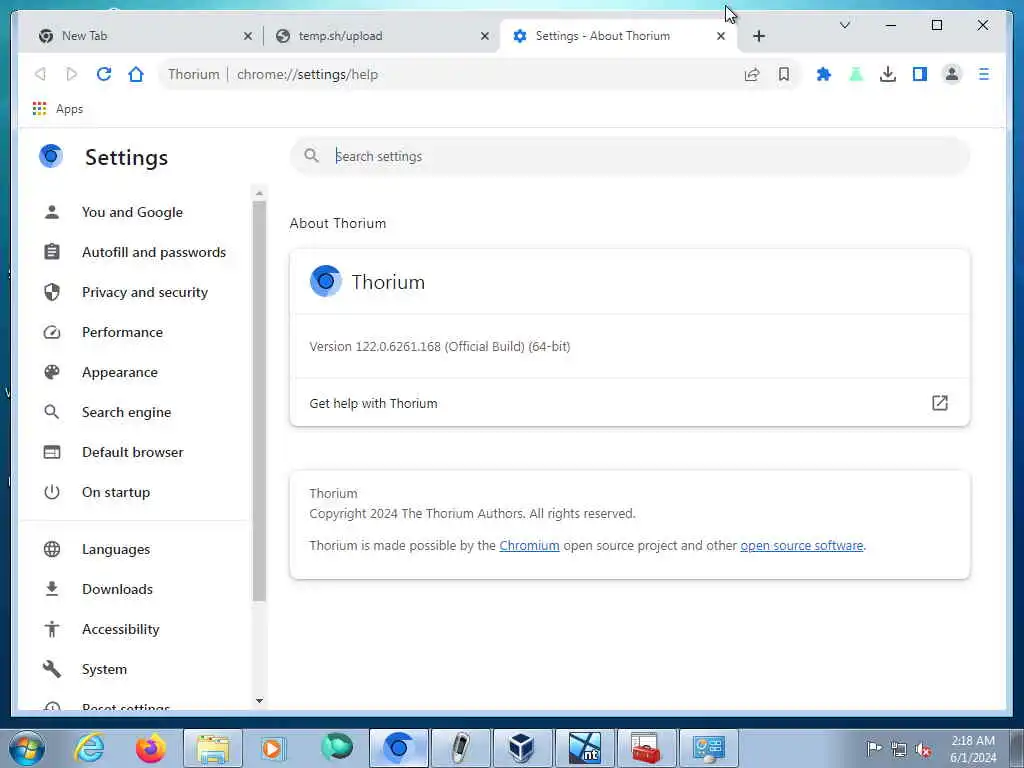Open VirtualBox cube icon in taskbar

(521, 748)
